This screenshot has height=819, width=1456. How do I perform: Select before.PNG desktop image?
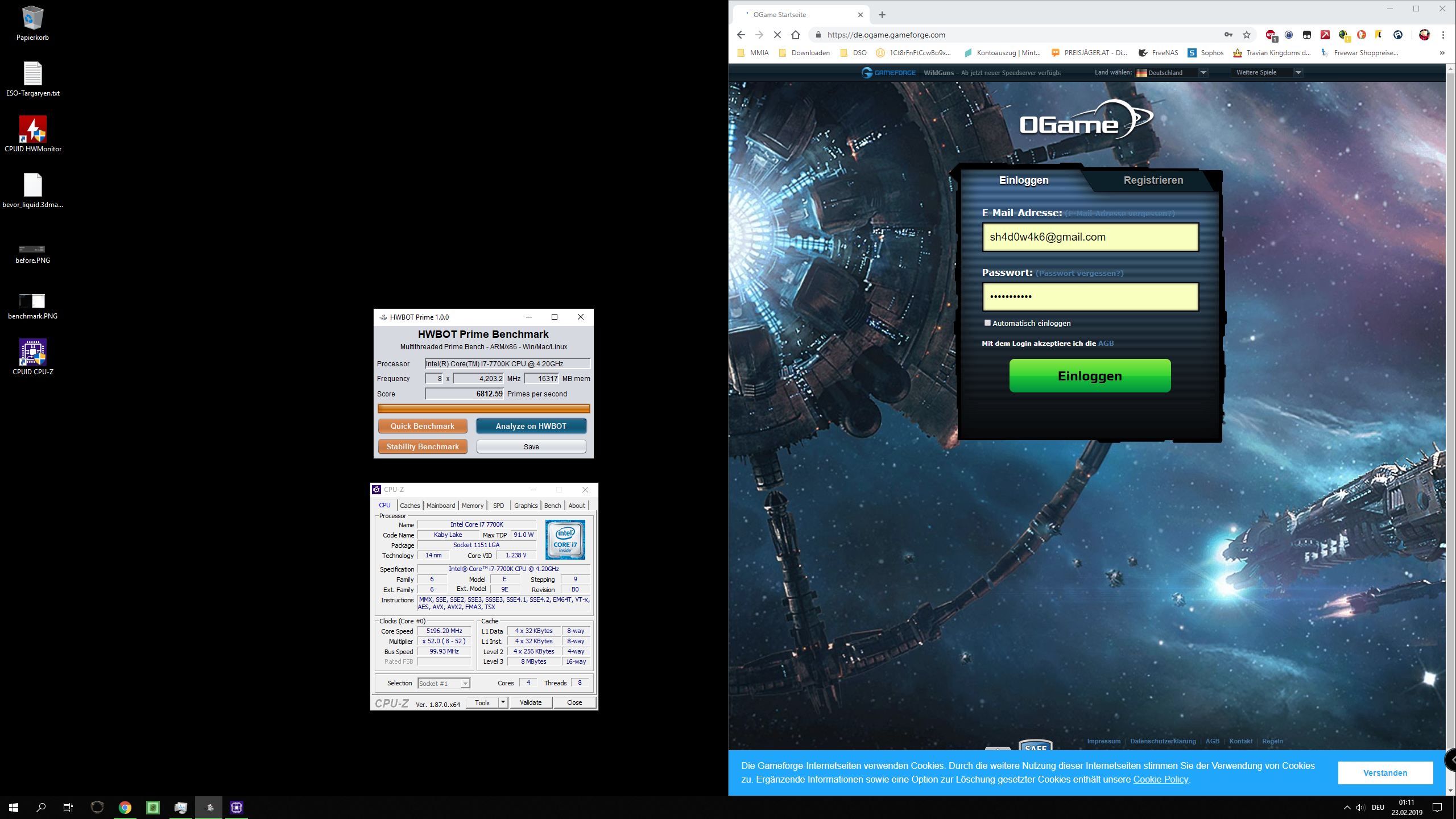32,253
